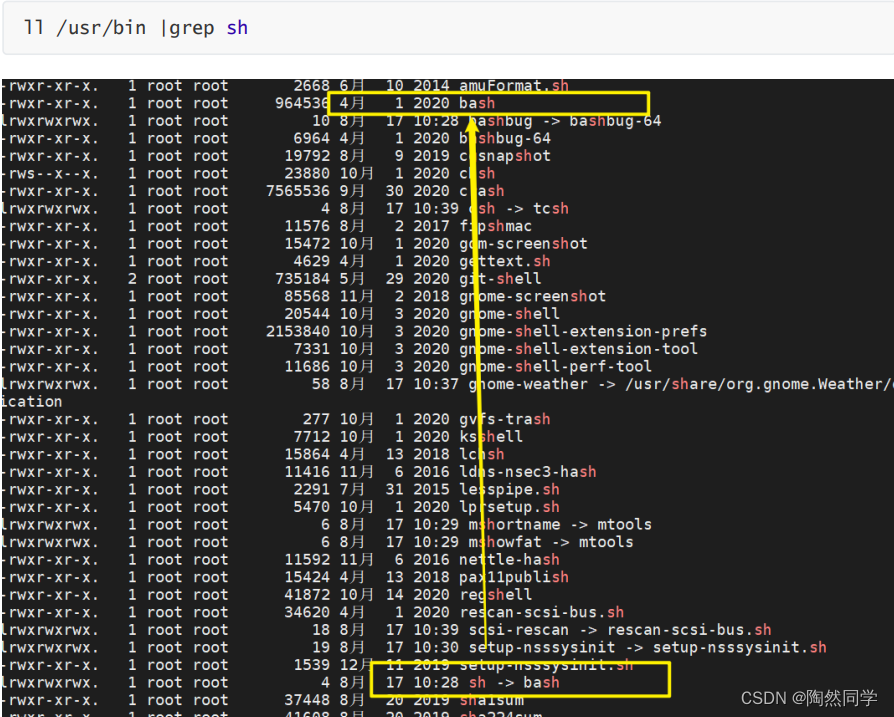Click the gettext.sh file name
This screenshot has height=717, width=894.
click(505, 261)
